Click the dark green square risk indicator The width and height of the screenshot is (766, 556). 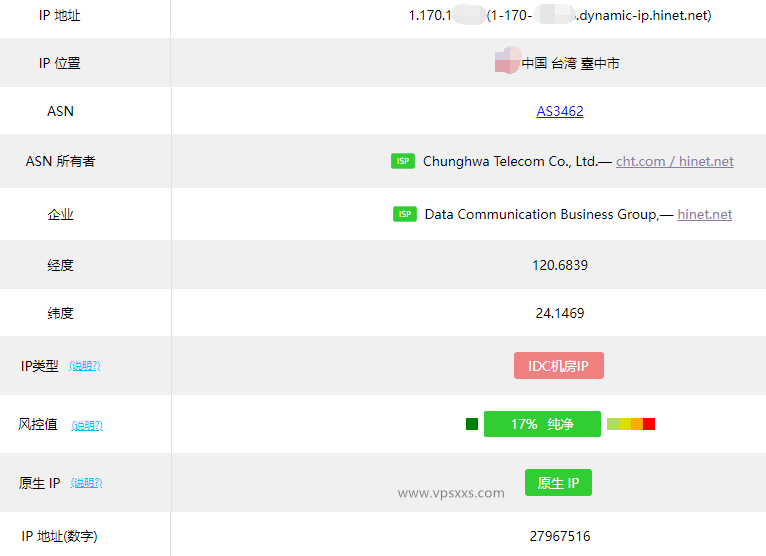point(472,424)
